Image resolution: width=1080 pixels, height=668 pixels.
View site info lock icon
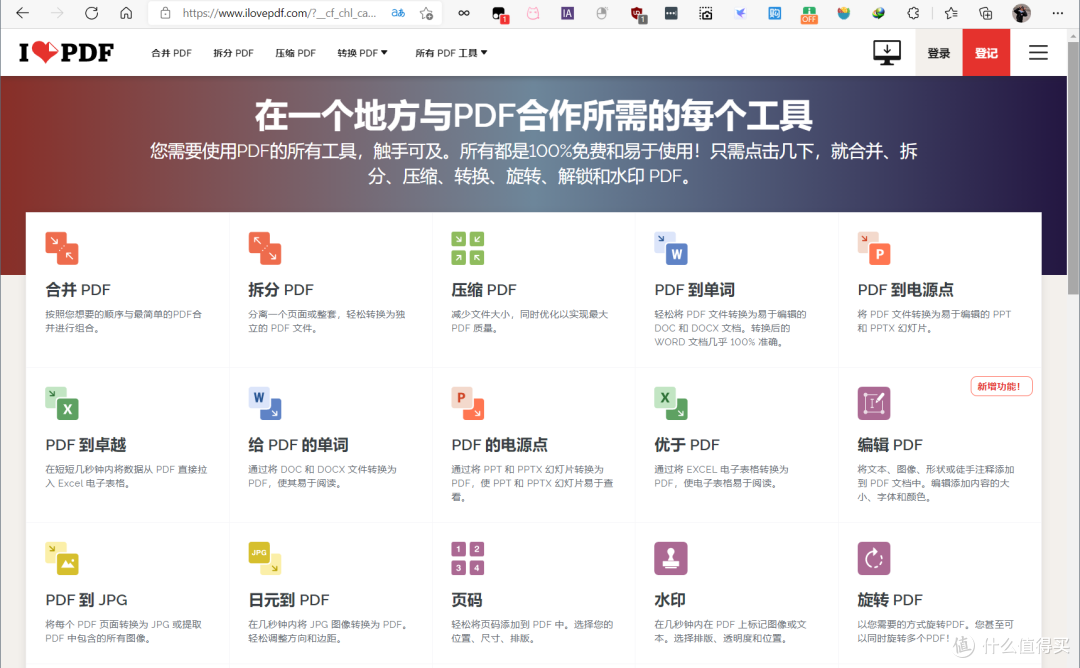click(x=165, y=13)
